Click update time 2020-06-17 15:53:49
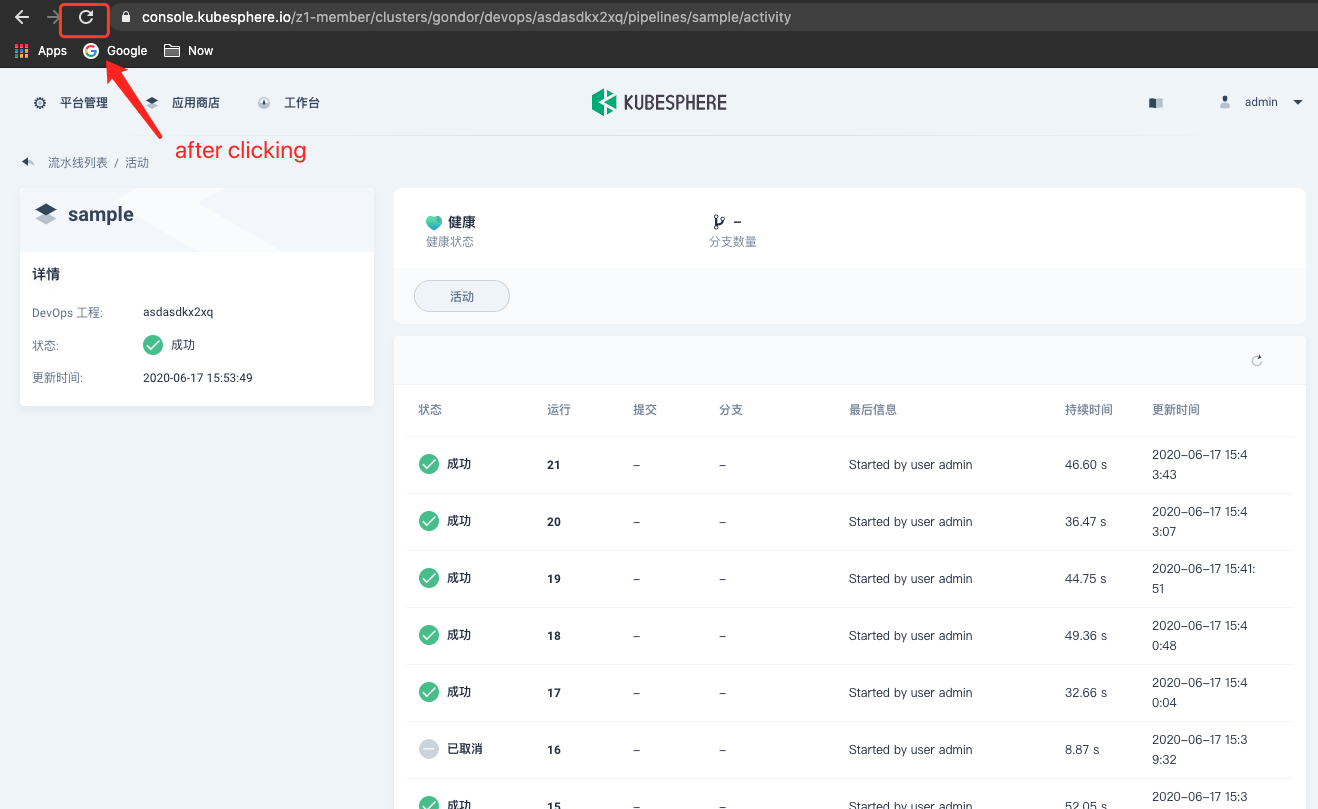Screen dimensions: 1318x809 coord(198,378)
